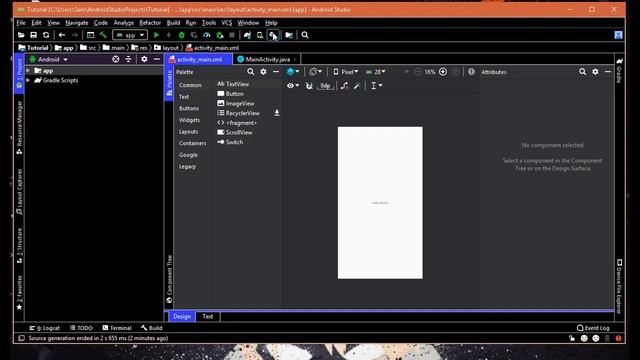Open the orientation dropdown in design toolbar
Image resolution: width=640 pixels, height=360 pixels.
pyautogui.click(x=315, y=72)
